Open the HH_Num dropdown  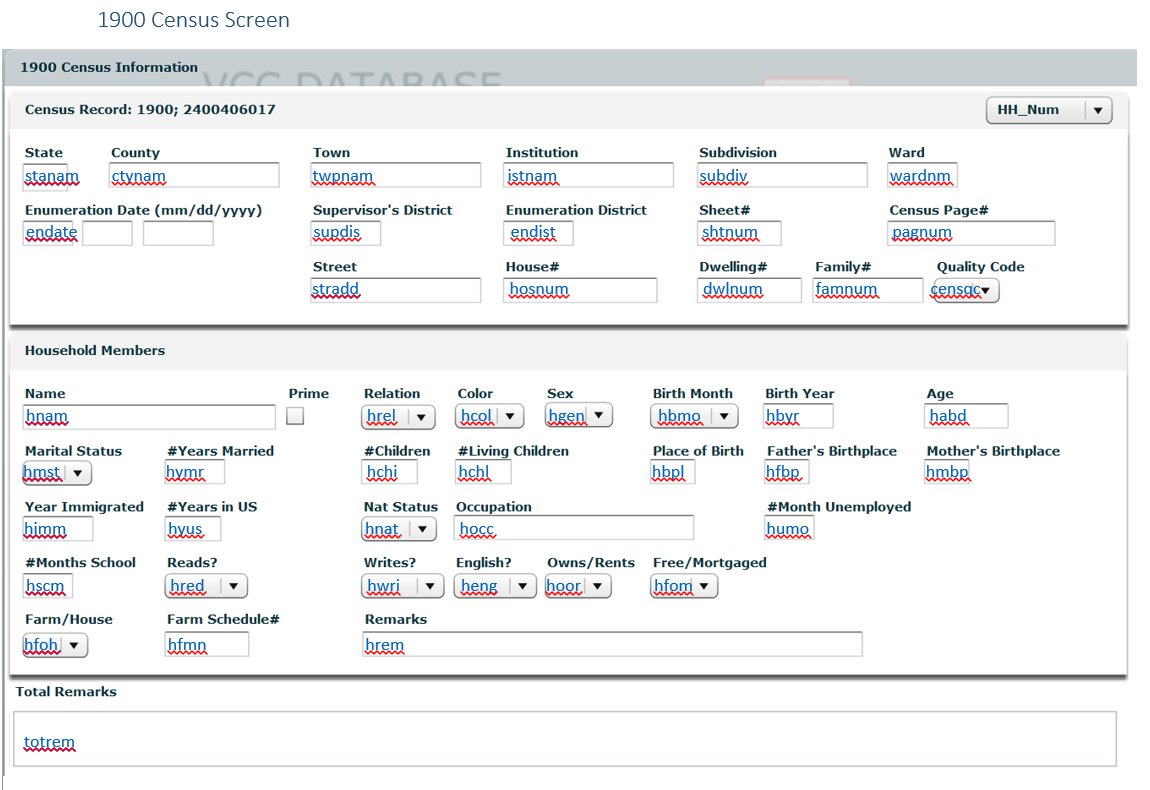pyautogui.click(x=1048, y=111)
